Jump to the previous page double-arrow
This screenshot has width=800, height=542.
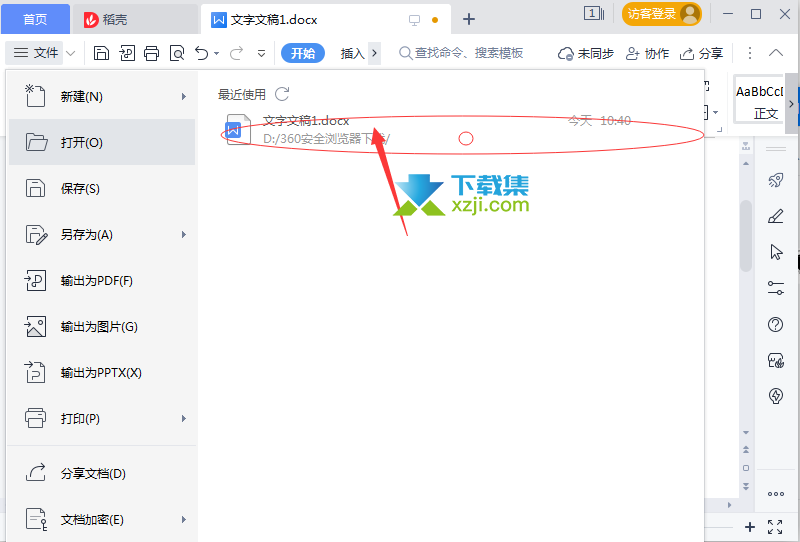tap(746, 450)
